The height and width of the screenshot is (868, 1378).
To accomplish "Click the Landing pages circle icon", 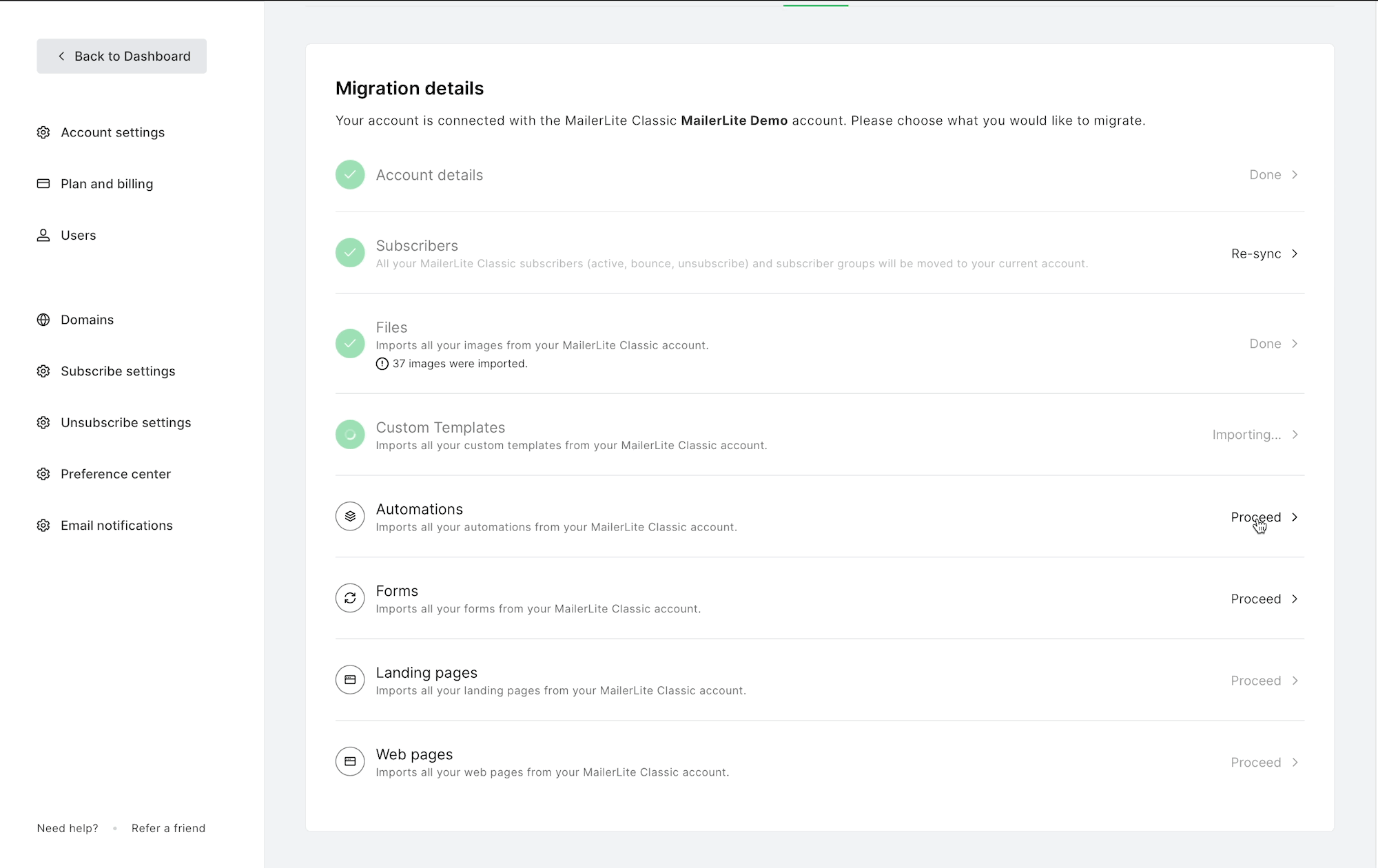I will (350, 680).
